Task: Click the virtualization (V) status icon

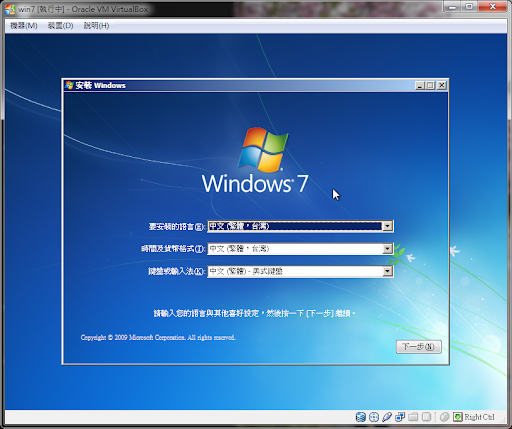Action: coord(426,417)
